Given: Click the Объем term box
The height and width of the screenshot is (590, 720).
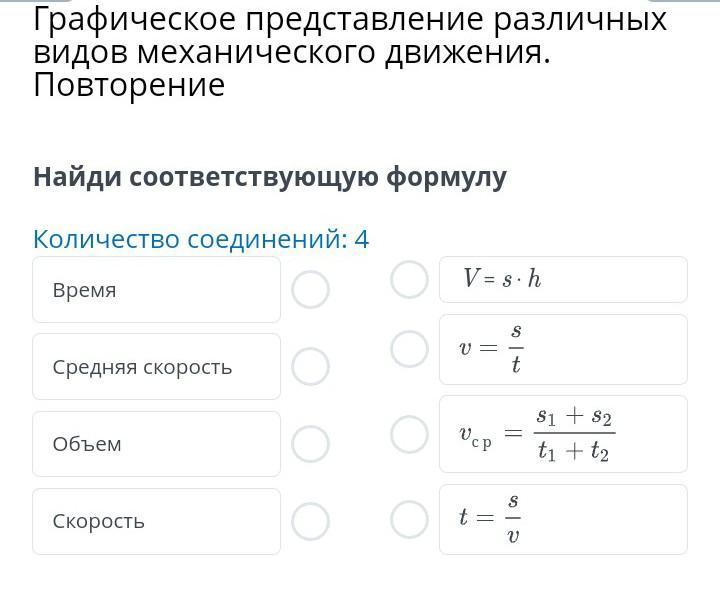Looking at the screenshot, I should 156,444.
